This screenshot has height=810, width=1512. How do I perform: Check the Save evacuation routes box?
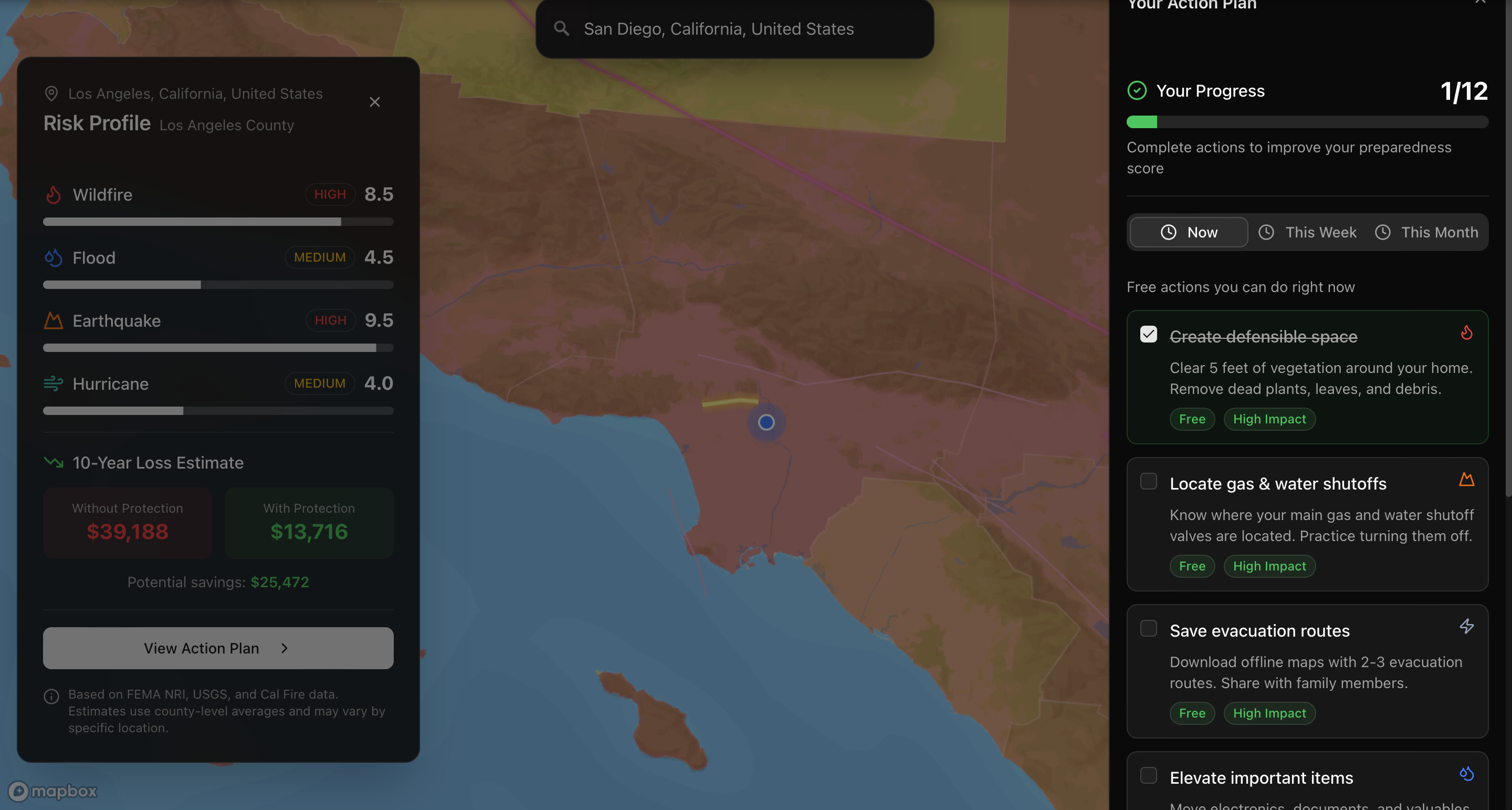tap(1148, 628)
